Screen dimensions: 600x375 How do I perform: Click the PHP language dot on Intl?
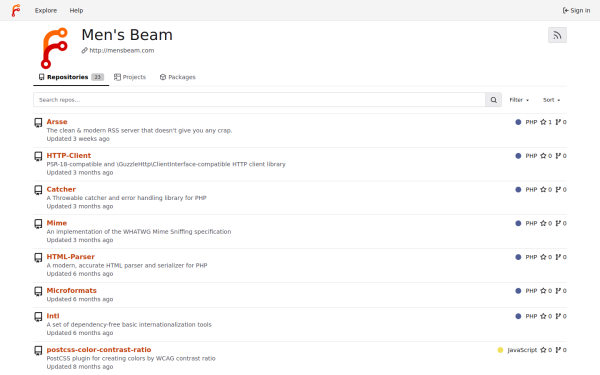point(518,316)
